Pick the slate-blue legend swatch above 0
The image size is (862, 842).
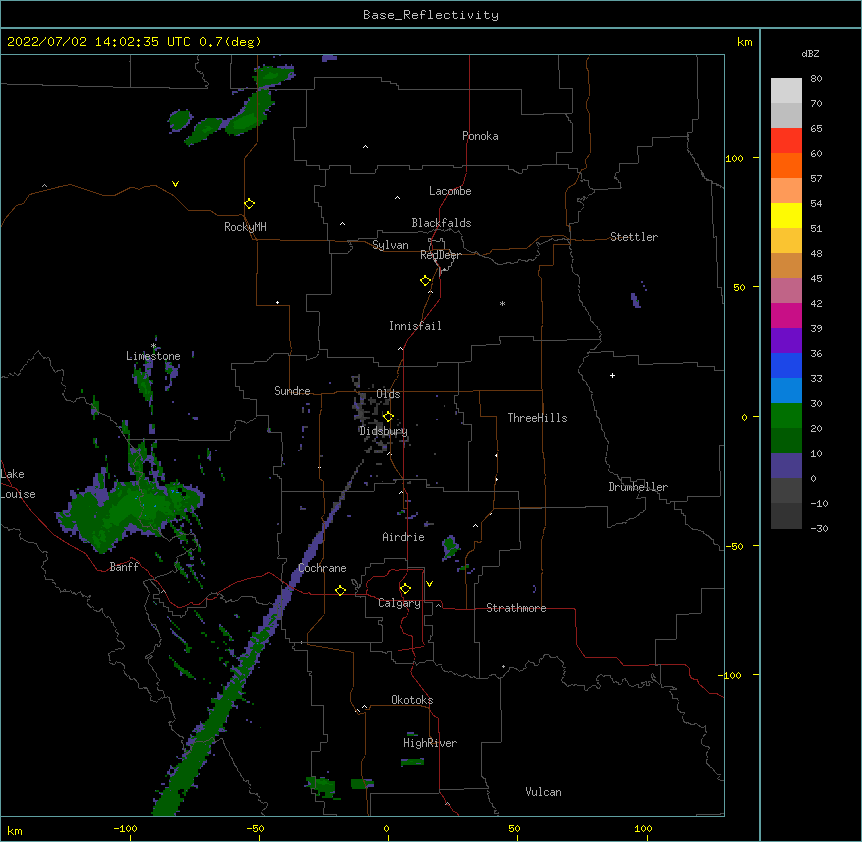click(x=786, y=466)
